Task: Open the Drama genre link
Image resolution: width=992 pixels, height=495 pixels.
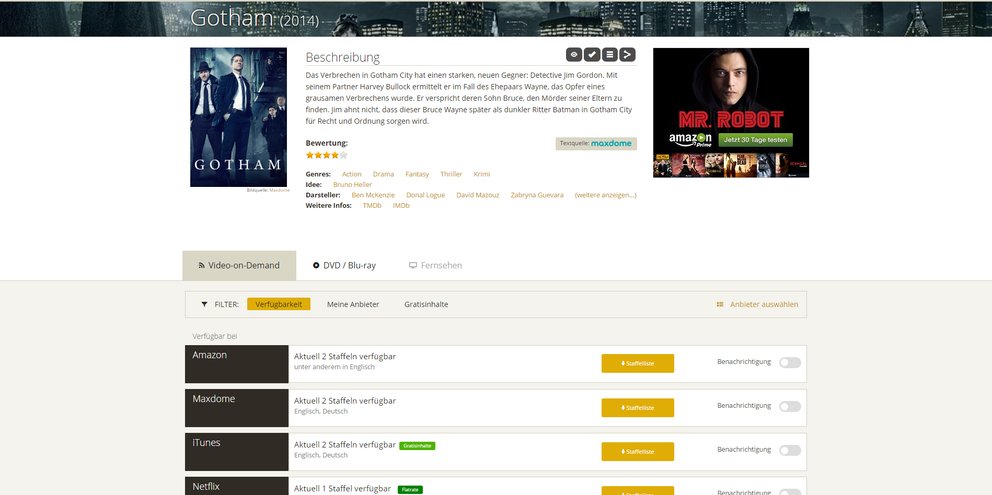Action: click(x=383, y=174)
